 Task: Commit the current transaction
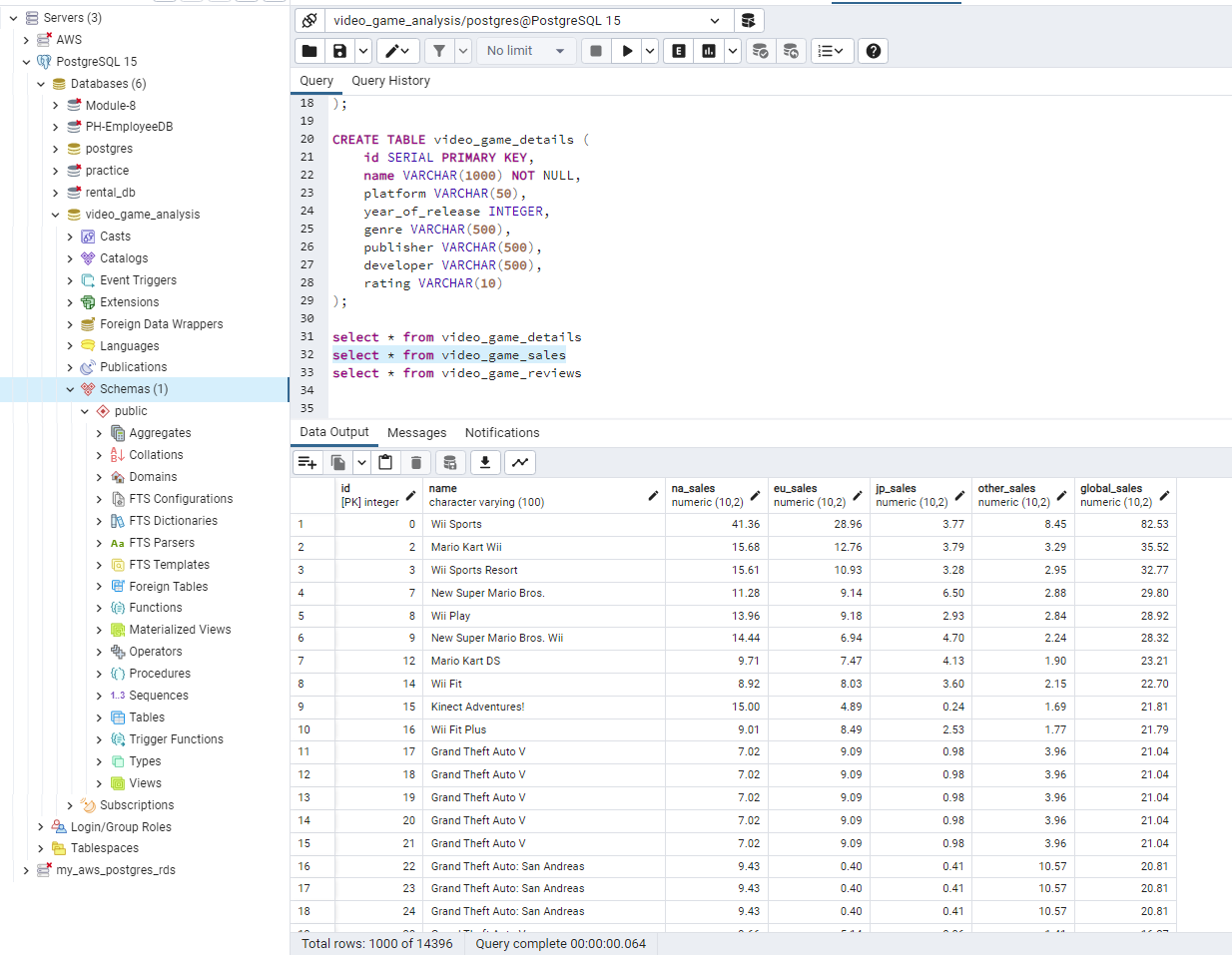point(762,50)
